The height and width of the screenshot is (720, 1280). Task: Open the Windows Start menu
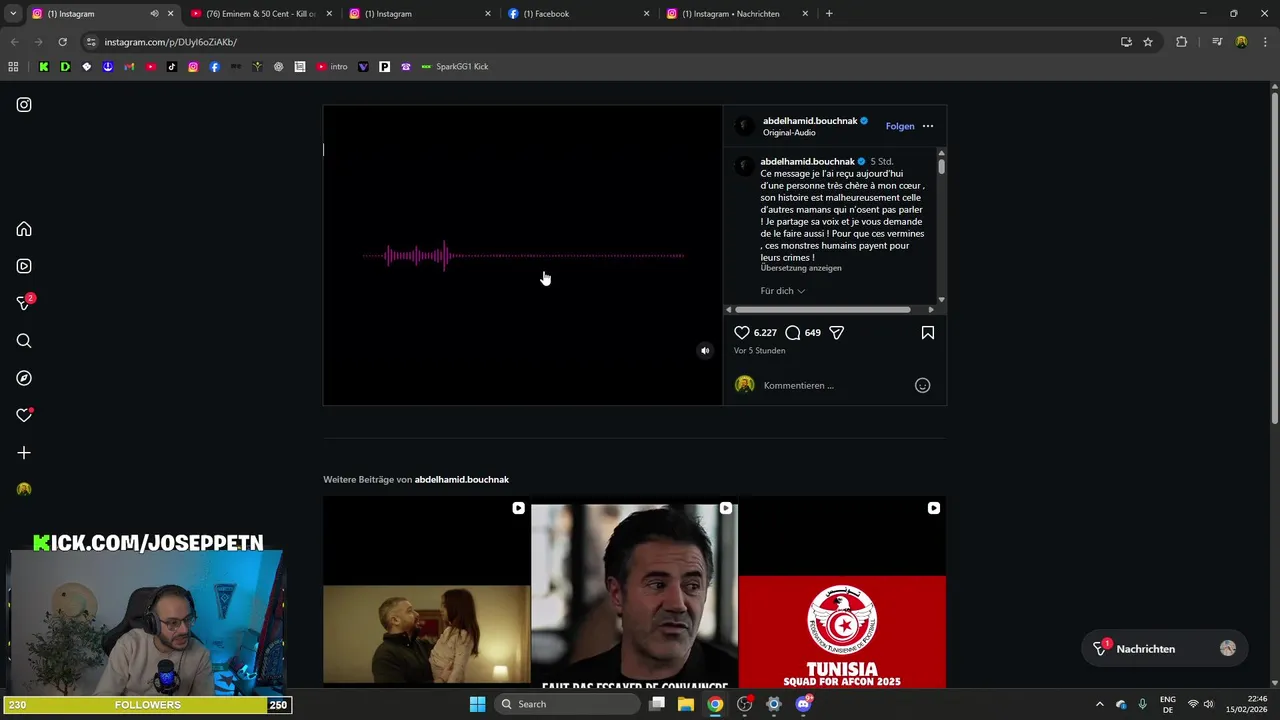click(477, 704)
